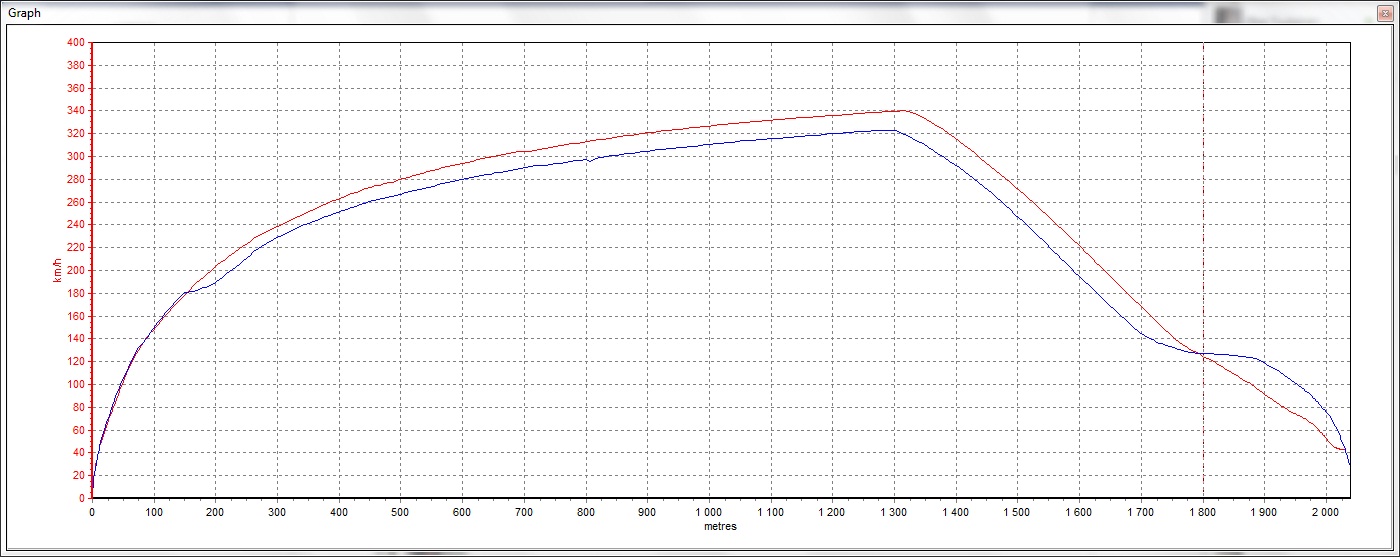
Task: Close the Graph window
Action: (x=1384, y=13)
